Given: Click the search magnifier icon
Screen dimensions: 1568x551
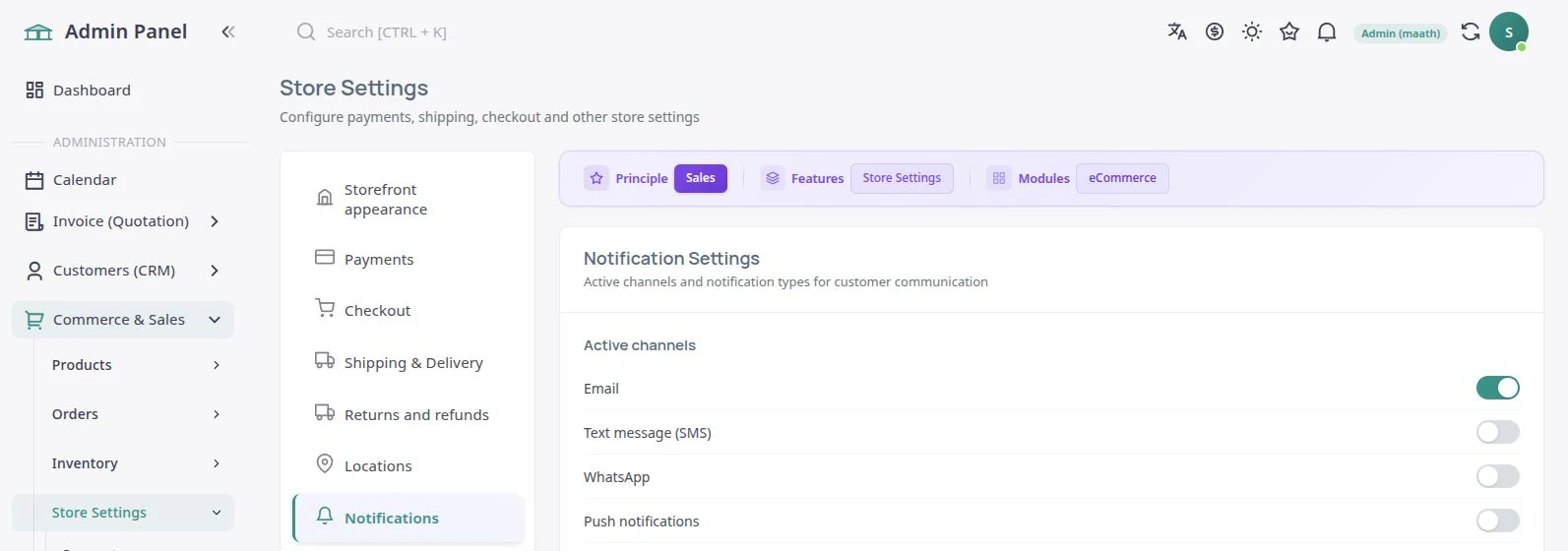Looking at the screenshot, I should coord(306,31).
